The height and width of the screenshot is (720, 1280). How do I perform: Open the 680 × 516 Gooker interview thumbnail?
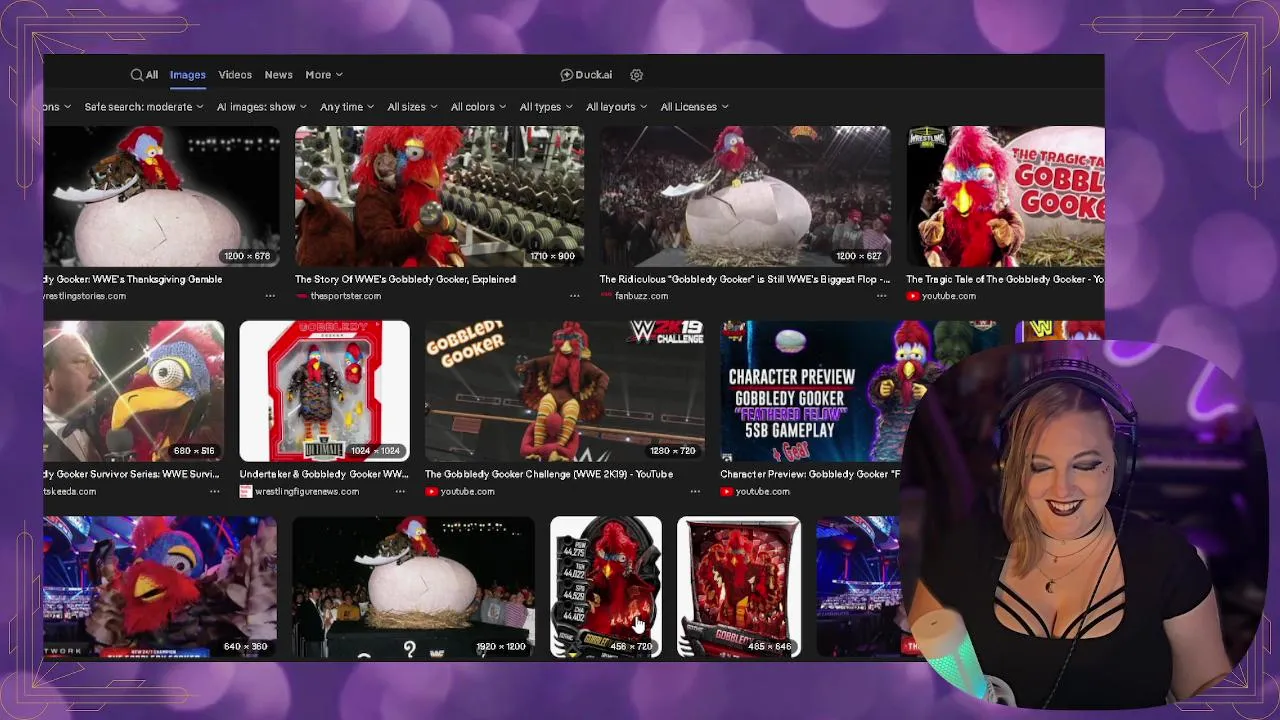134,391
